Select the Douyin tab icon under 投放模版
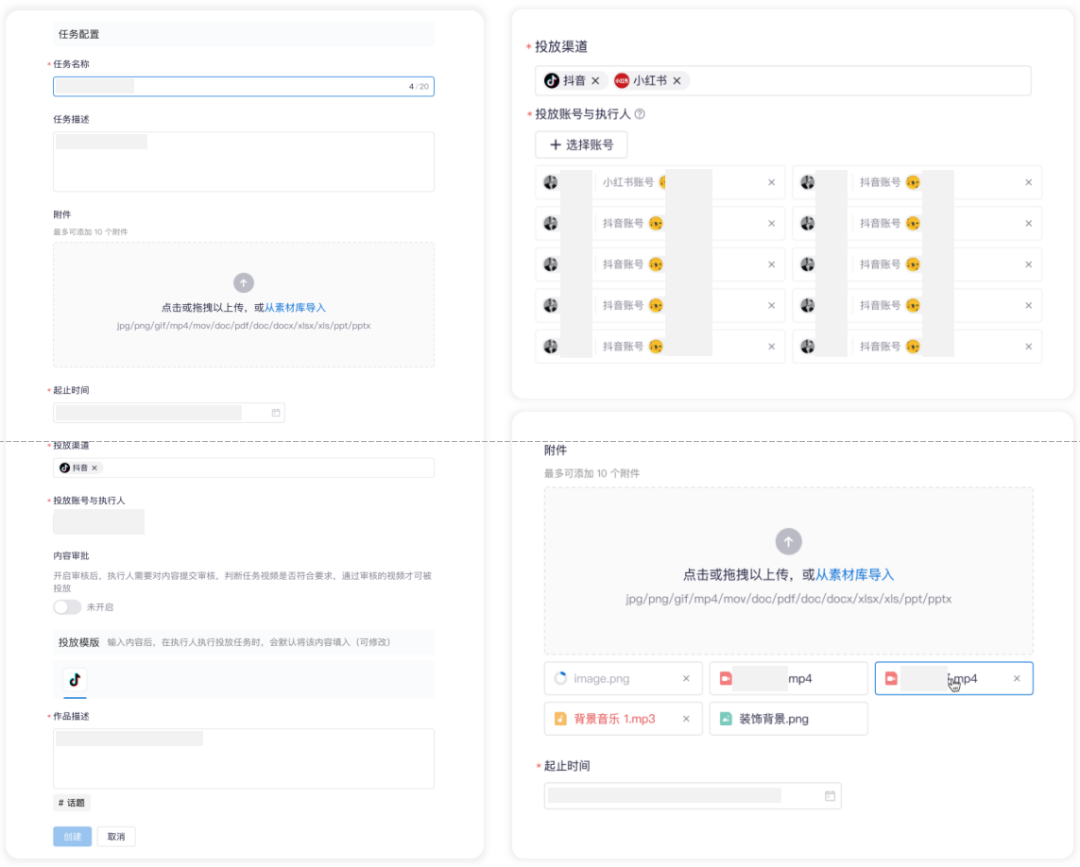This screenshot has width=1080, height=867. pyautogui.click(x=75, y=680)
